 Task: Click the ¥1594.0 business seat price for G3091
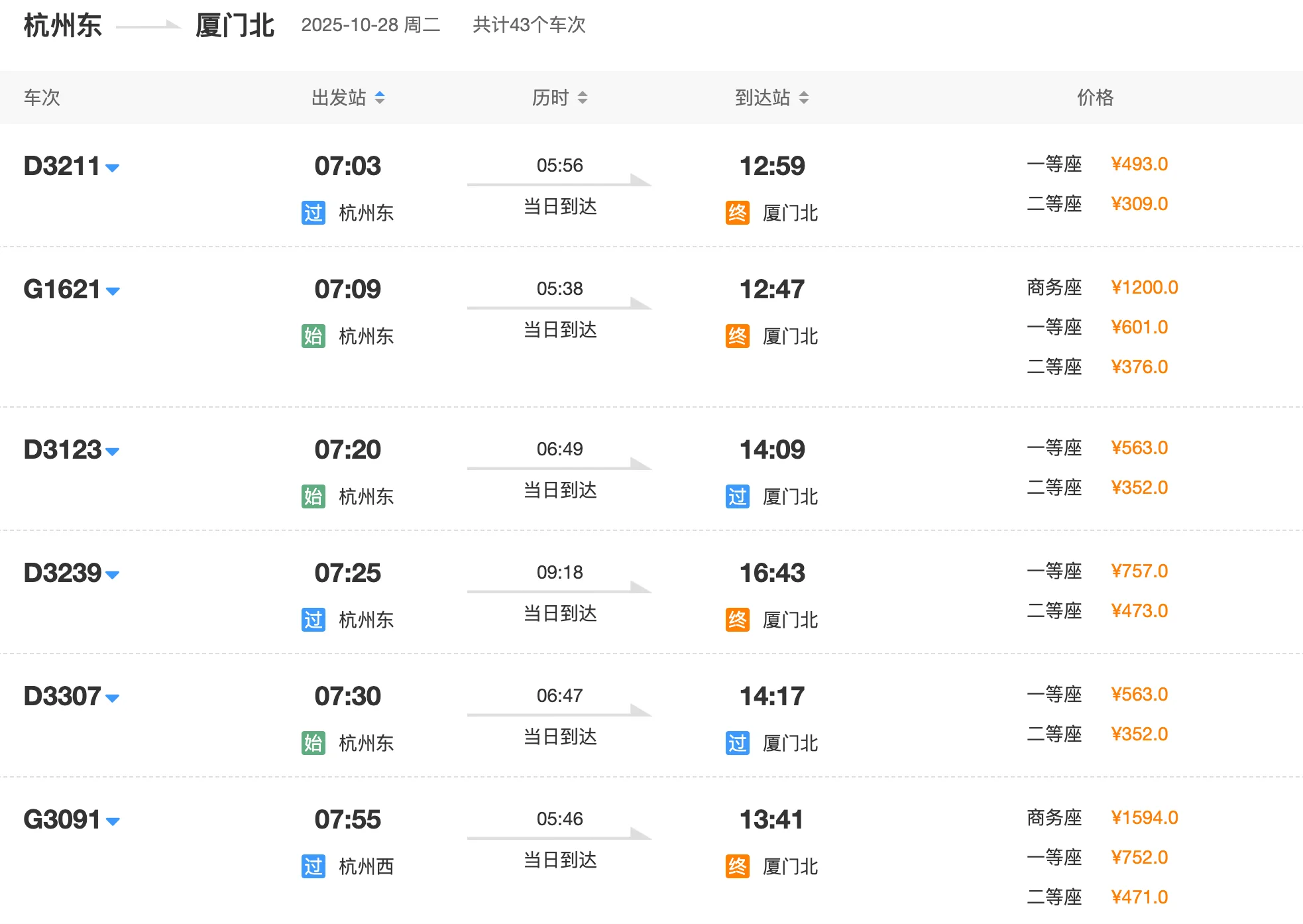[1144, 818]
